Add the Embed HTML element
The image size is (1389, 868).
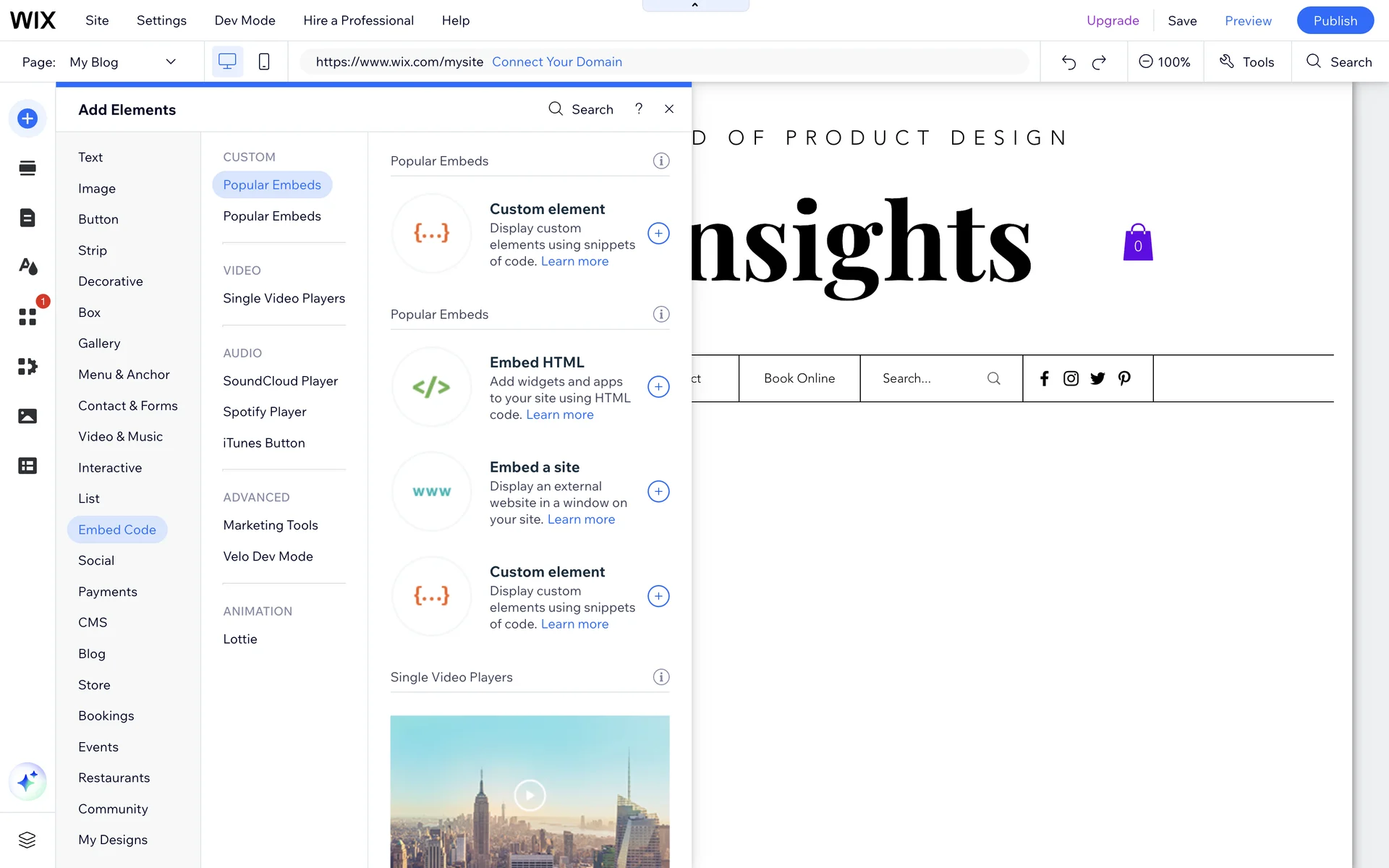(x=658, y=387)
